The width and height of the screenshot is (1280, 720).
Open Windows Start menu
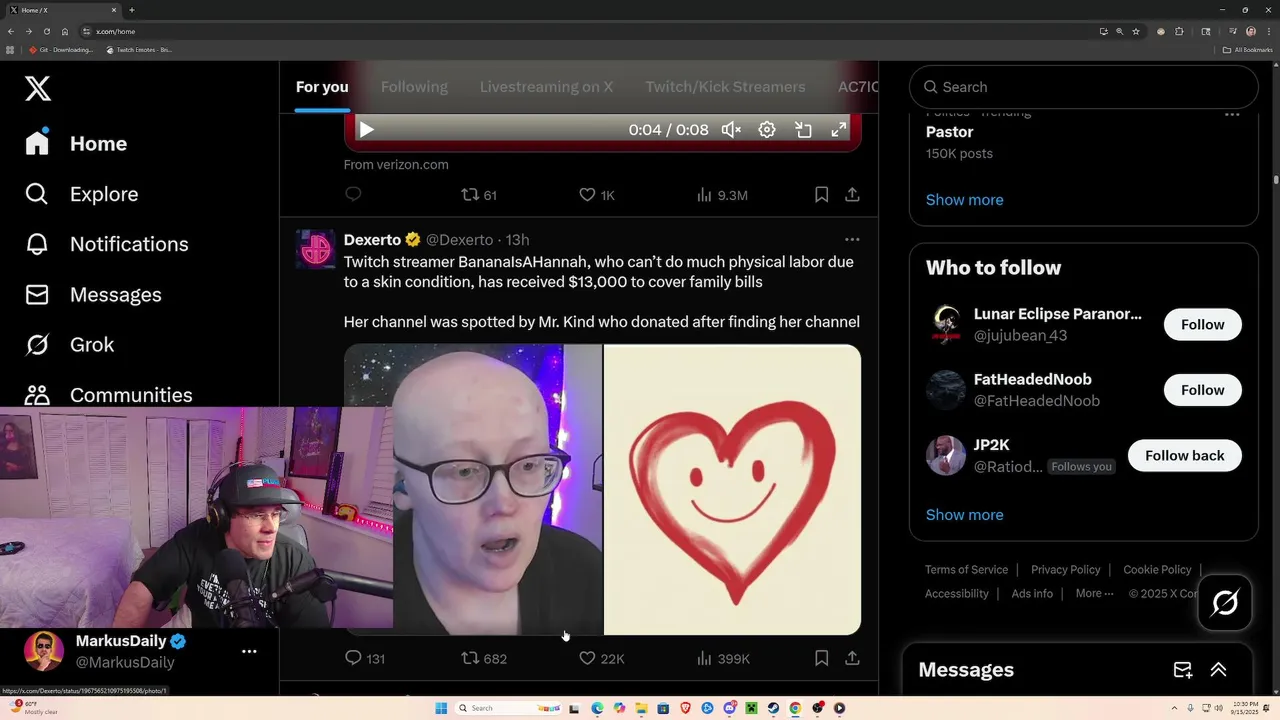tap(441, 708)
